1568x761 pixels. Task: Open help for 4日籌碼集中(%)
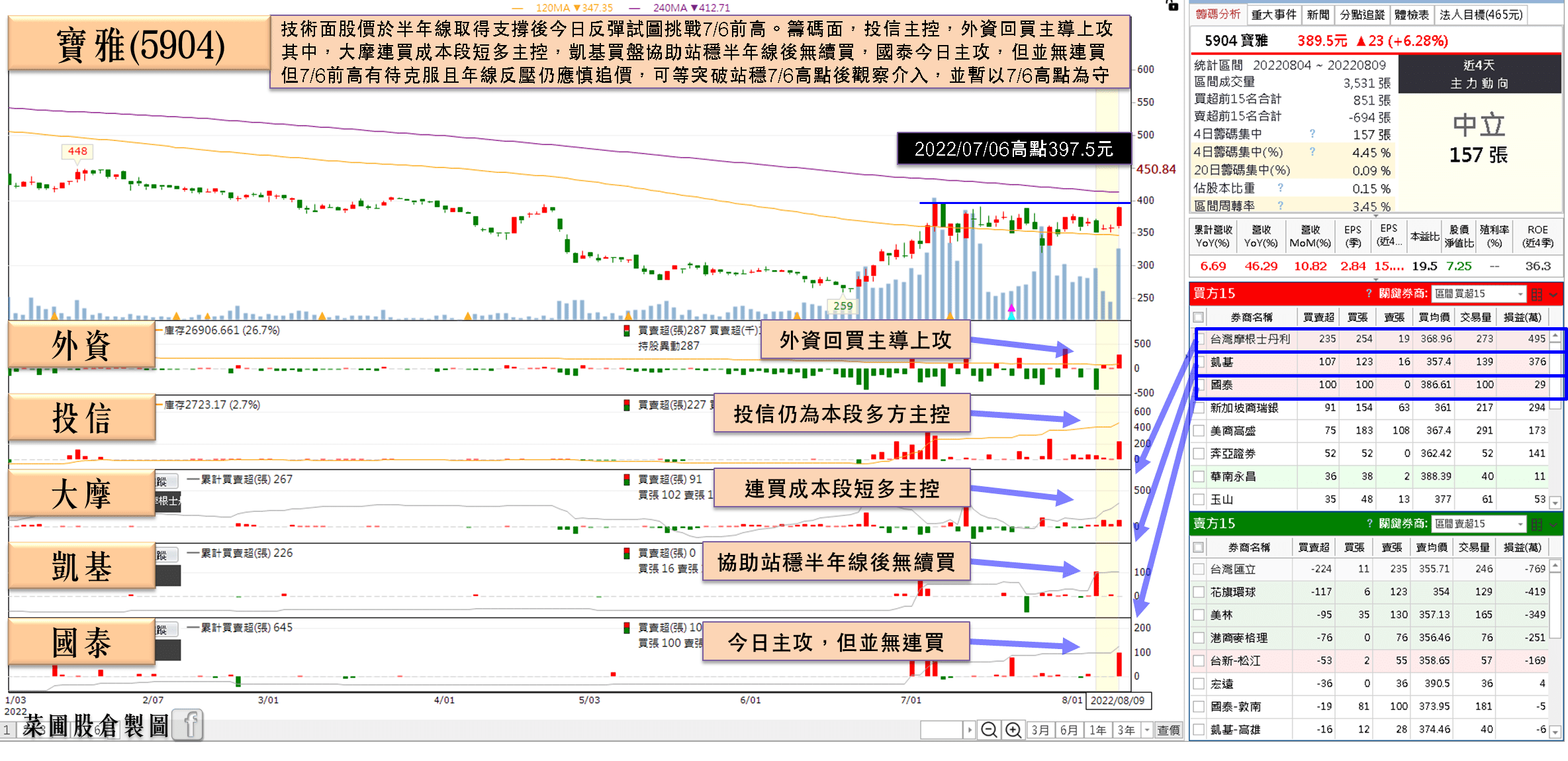[1313, 152]
